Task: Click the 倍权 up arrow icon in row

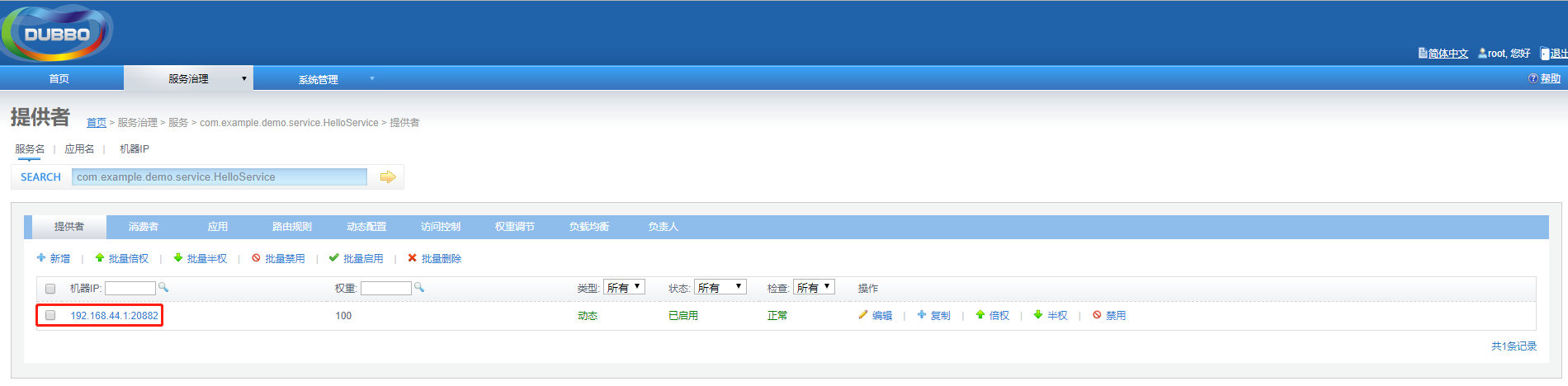Action: (x=980, y=315)
